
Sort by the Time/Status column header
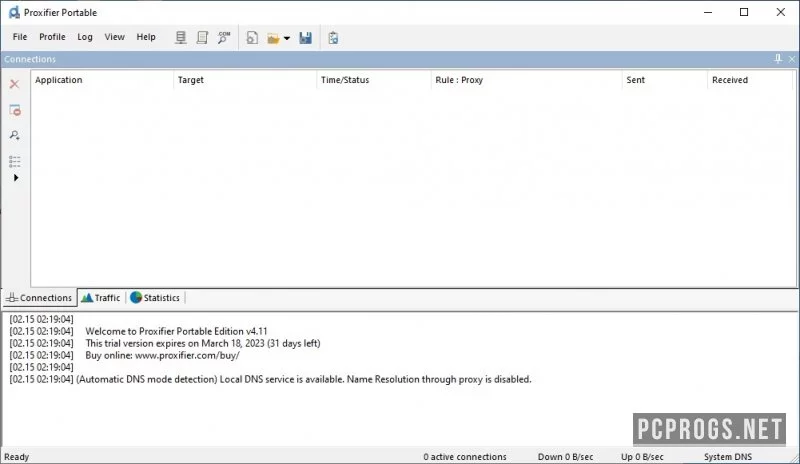click(x=373, y=80)
